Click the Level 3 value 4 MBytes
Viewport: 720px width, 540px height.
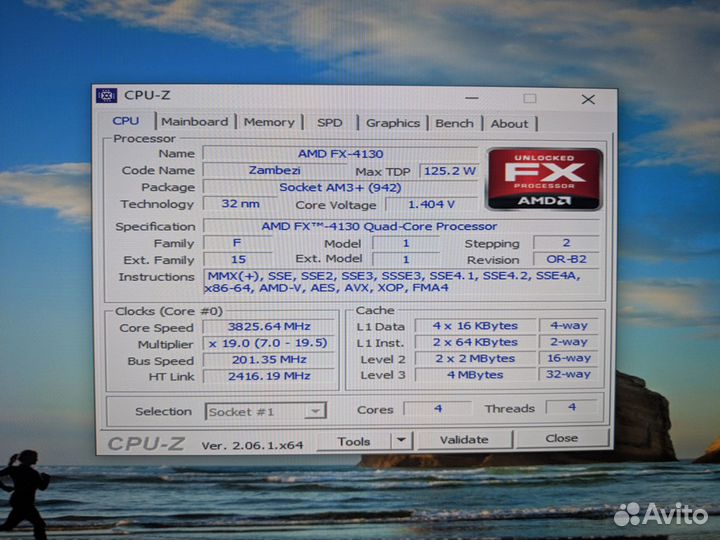click(475, 375)
